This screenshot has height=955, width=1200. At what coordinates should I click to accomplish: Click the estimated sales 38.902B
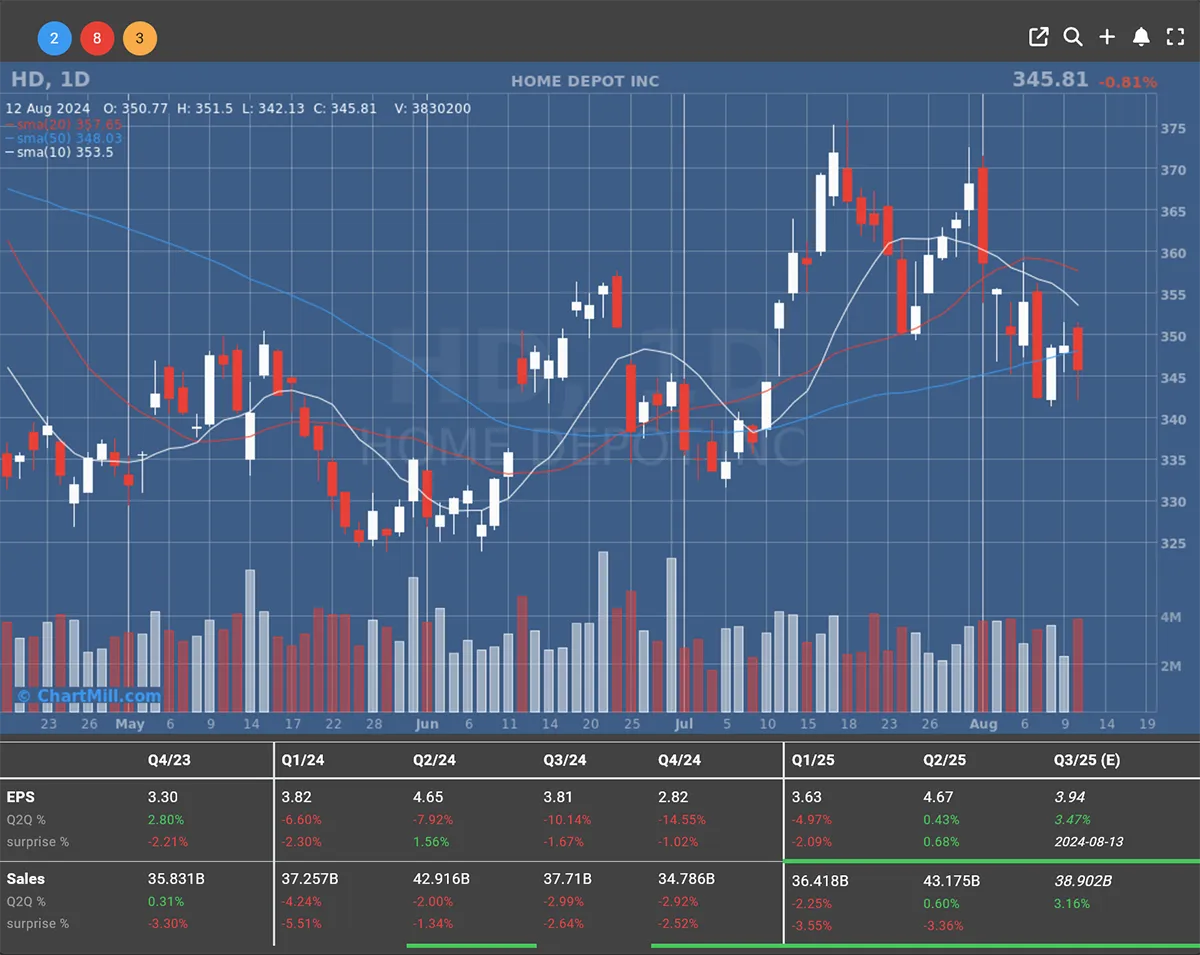tap(1083, 881)
